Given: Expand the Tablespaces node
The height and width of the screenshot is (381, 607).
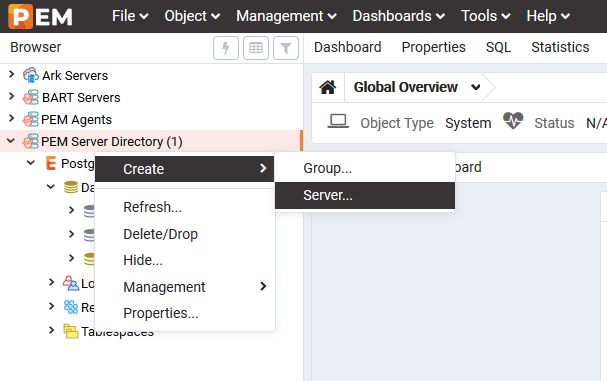Looking at the screenshot, I should 51,330.
